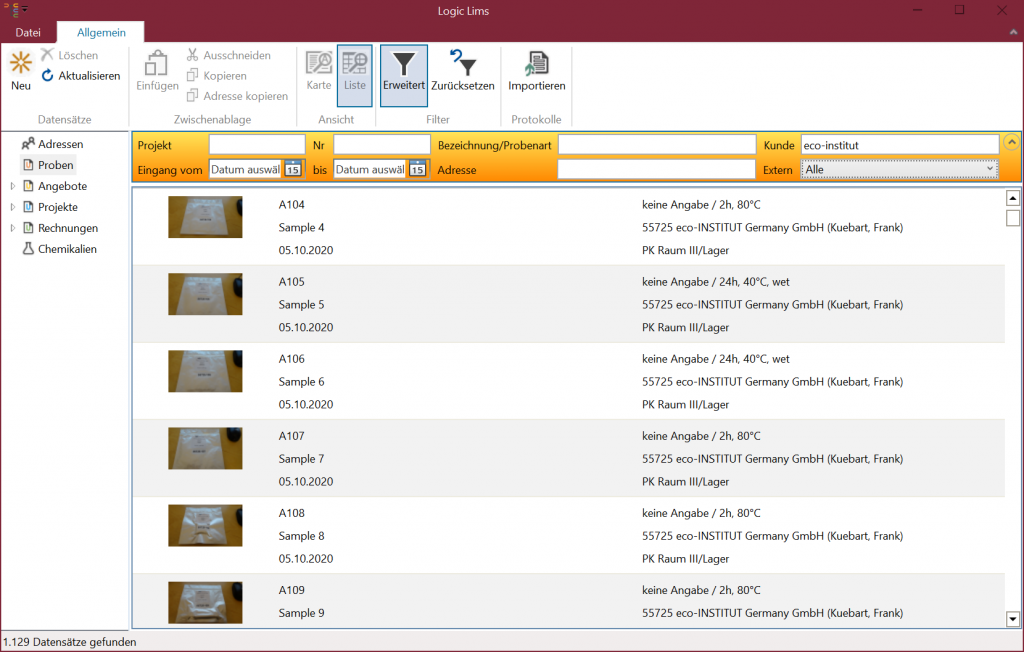The width and height of the screenshot is (1024, 652).
Task: Click the Importieren protocol icon
Action: pyautogui.click(x=537, y=65)
